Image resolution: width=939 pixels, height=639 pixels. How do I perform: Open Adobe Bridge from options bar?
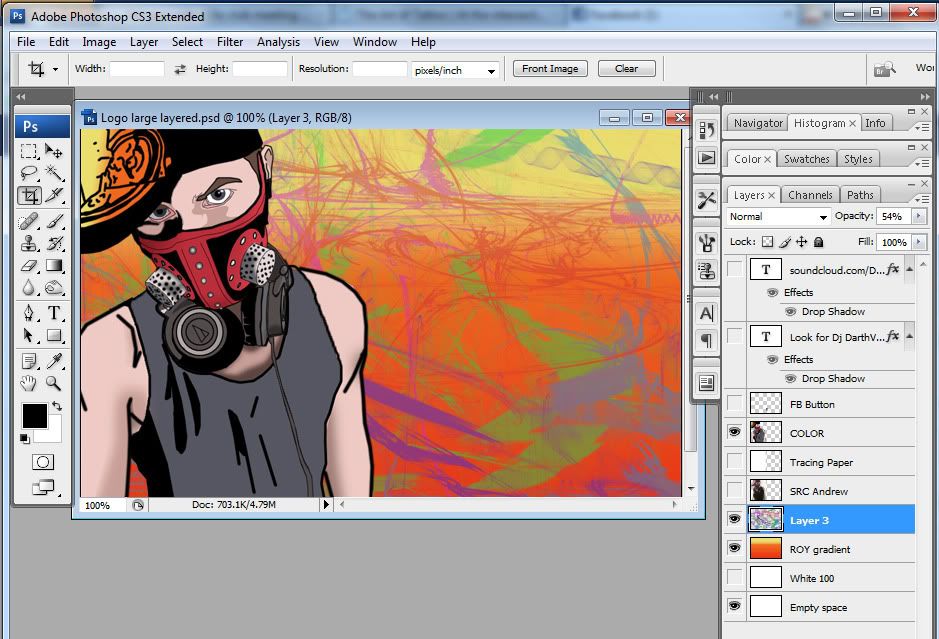click(885, 69)
